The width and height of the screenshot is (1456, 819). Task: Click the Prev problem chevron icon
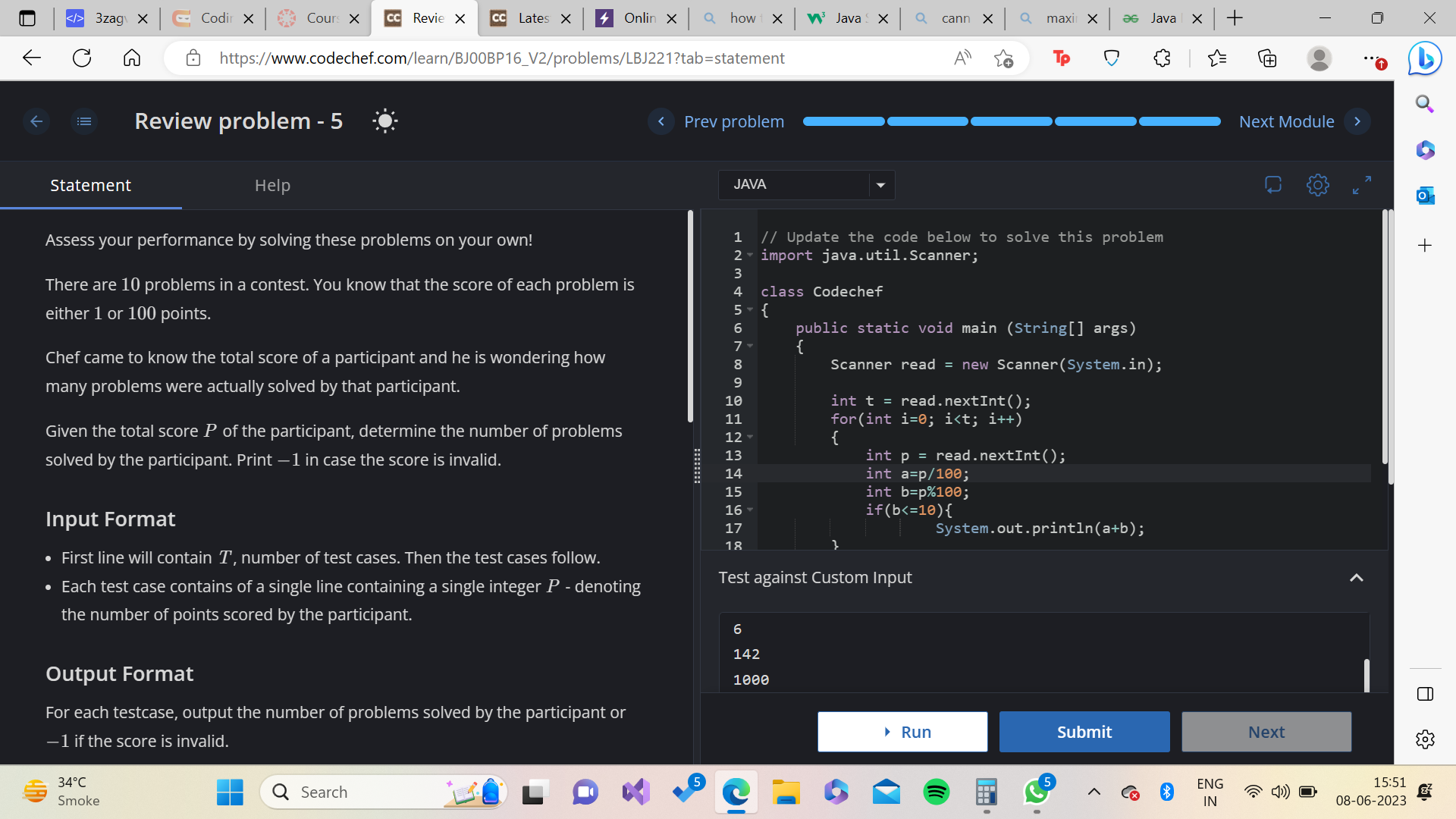[x=661, y=121]
